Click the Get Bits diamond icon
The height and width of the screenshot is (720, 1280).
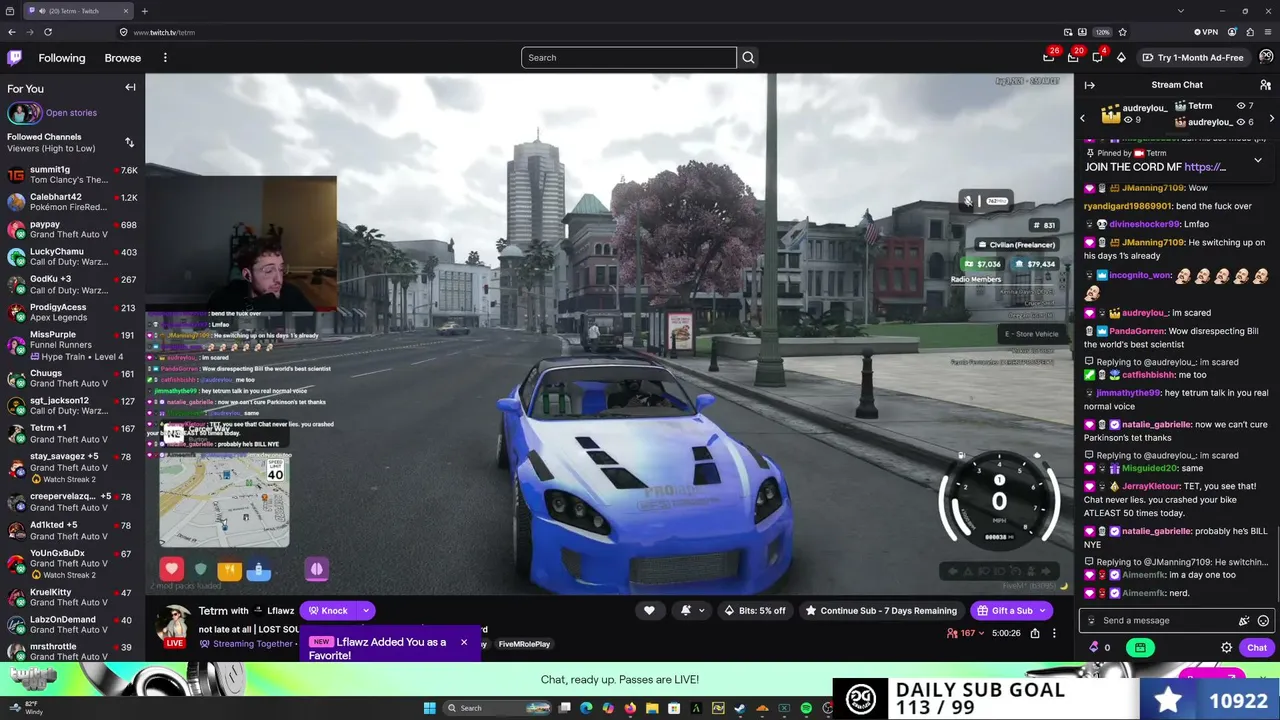[x=1121, y=58]
